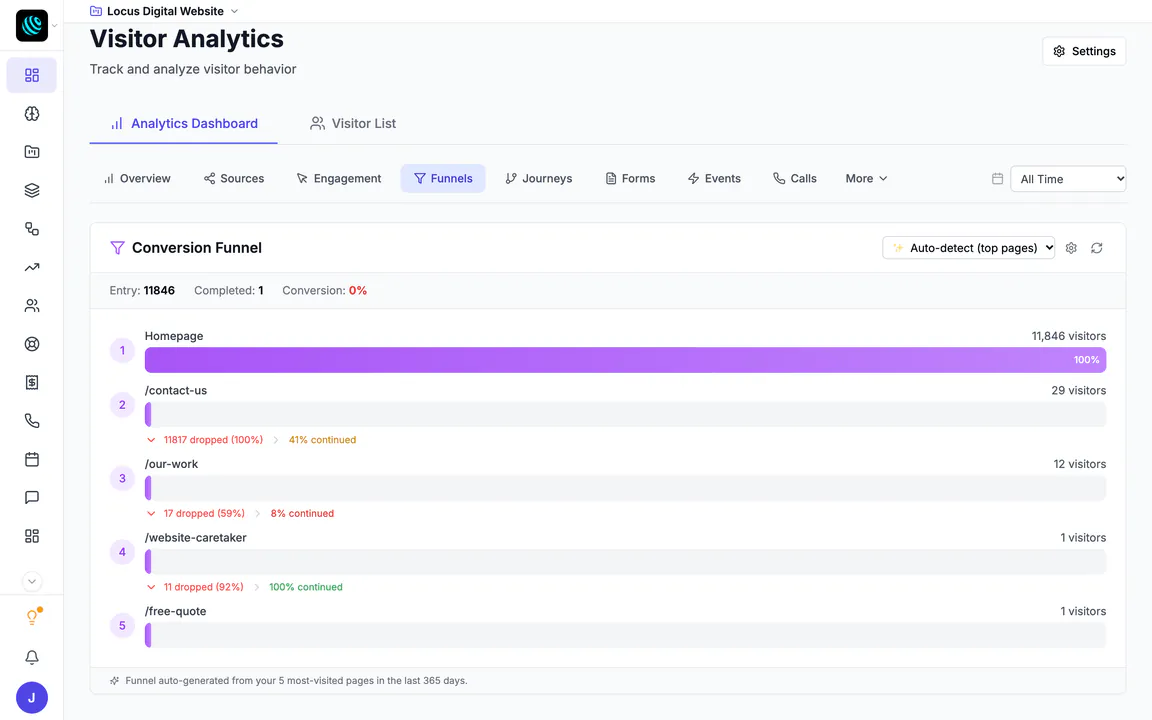
Task: Select the Funnels sub-tab
Action: coord(443,179)
